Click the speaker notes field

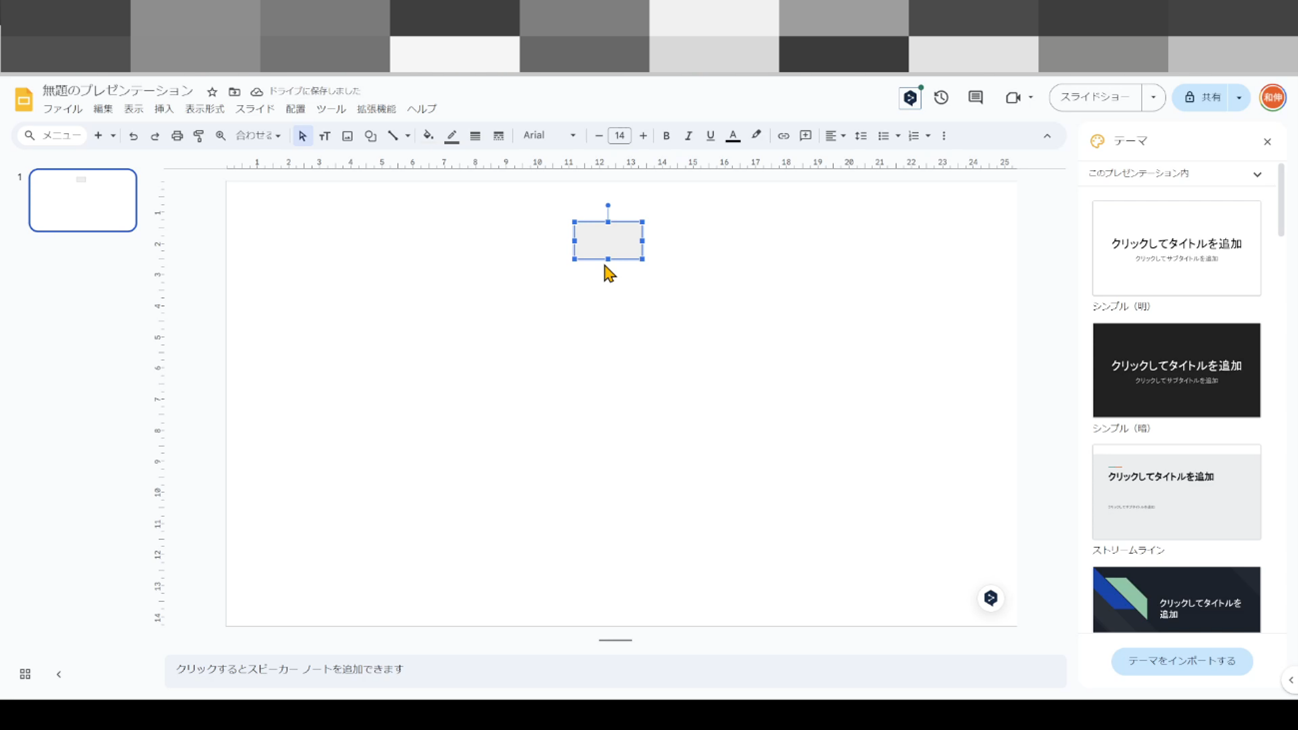click(x=615, y=670)
